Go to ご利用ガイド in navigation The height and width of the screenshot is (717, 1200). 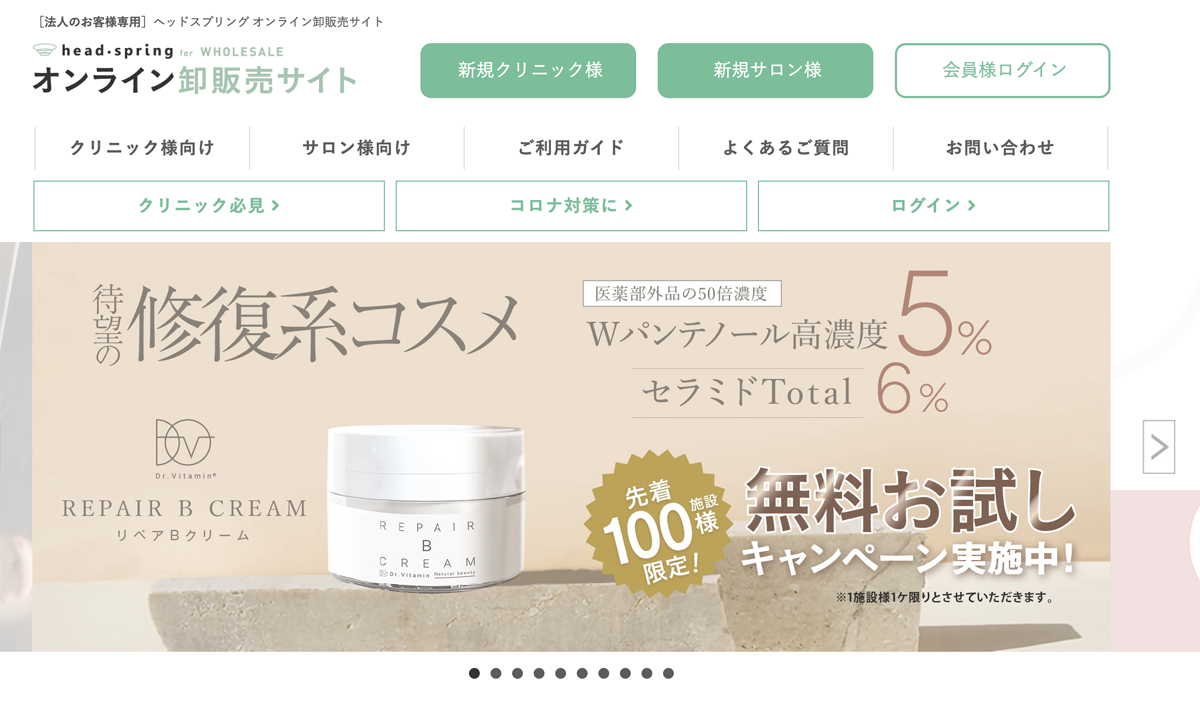pos(571,148)
